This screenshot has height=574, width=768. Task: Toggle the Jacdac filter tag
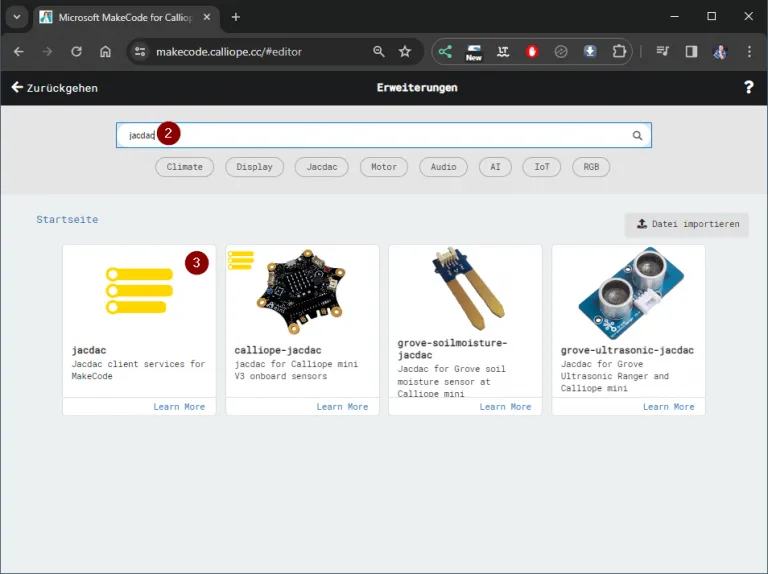[x=322, y=167]
